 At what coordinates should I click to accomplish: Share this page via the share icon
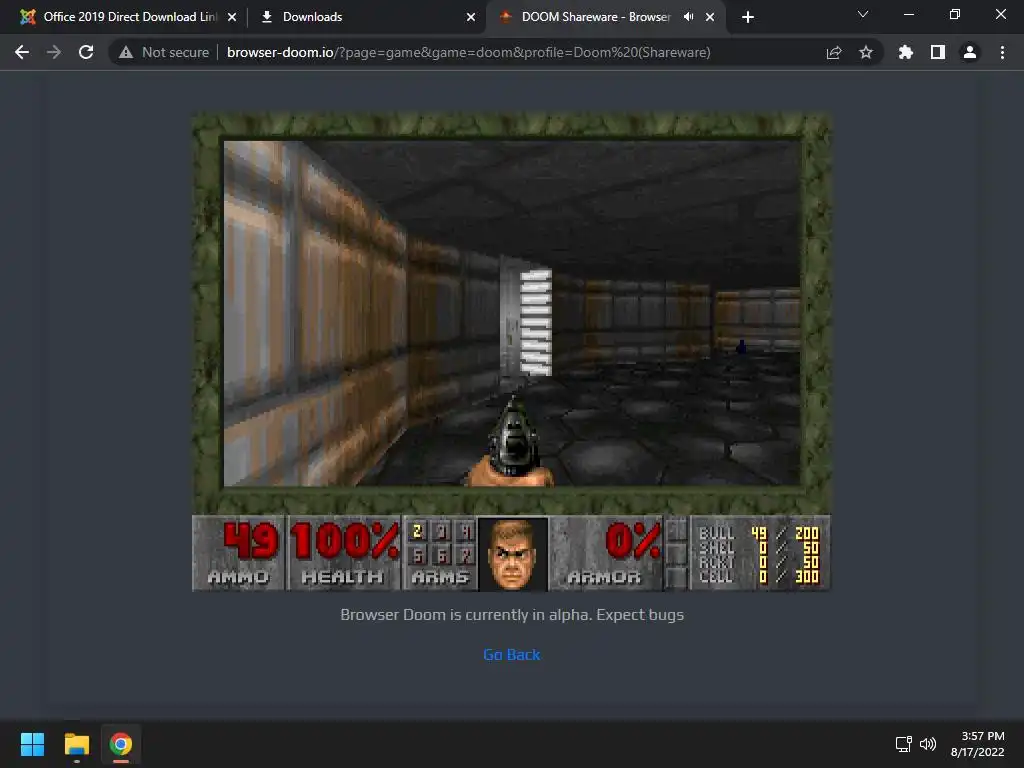pos(834,52)
